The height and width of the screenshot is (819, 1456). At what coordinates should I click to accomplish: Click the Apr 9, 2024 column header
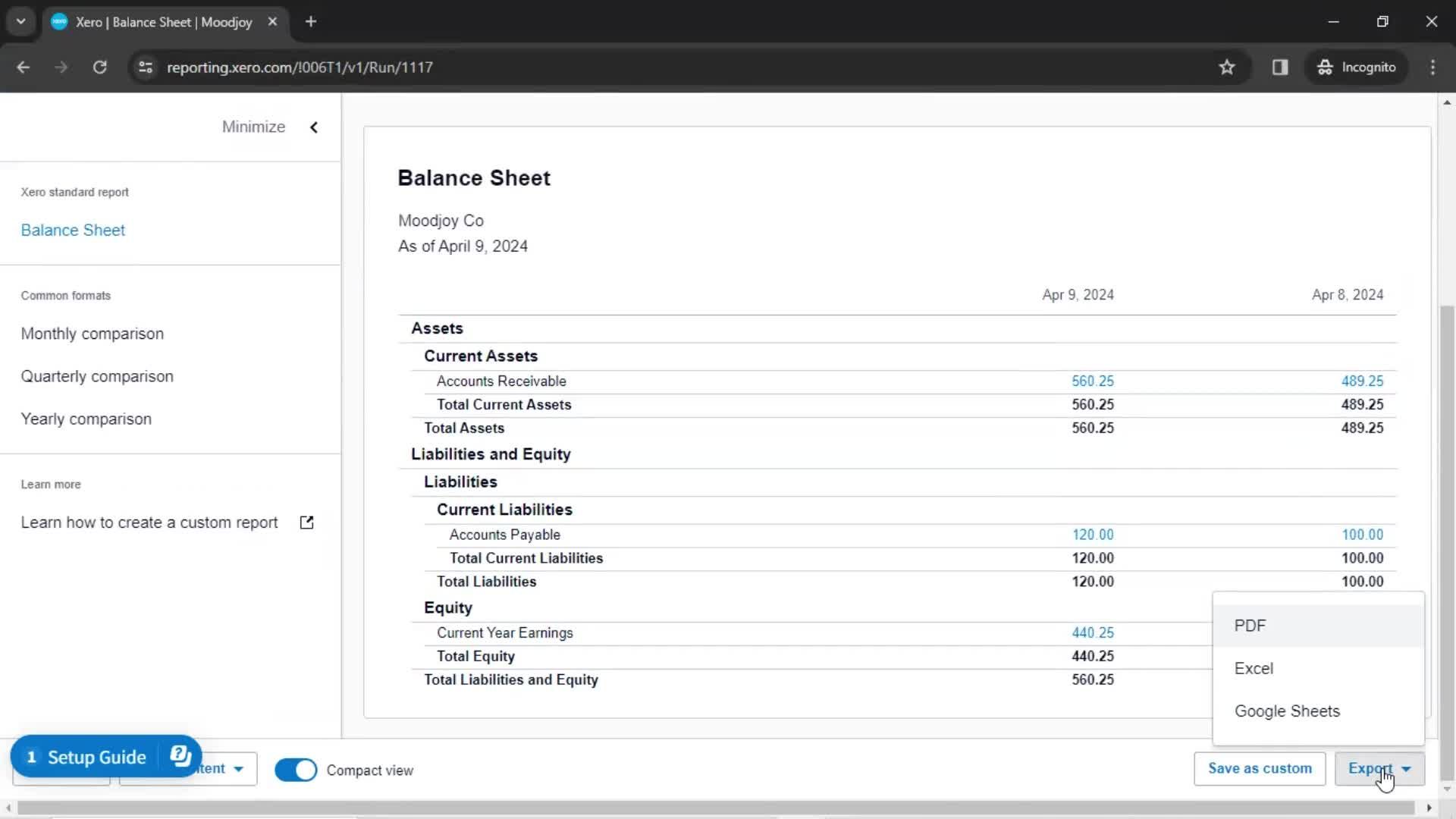coord(1078,294)
